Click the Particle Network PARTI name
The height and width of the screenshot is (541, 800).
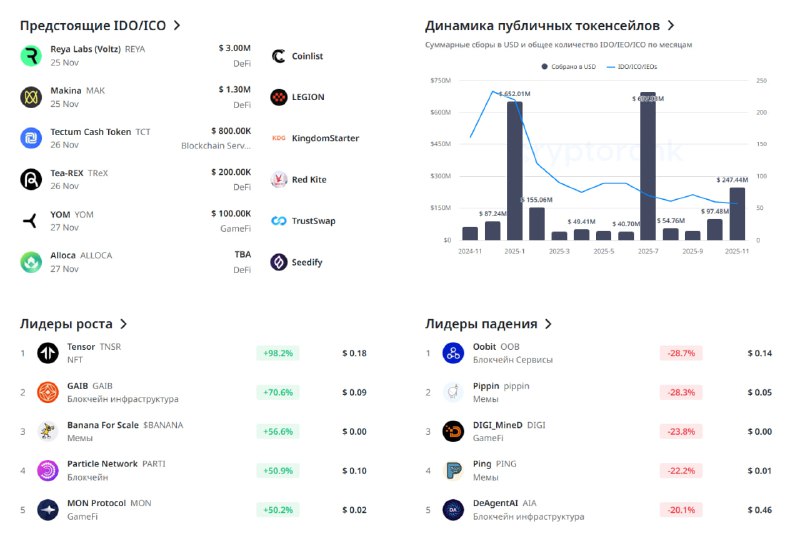pos(102,464)
